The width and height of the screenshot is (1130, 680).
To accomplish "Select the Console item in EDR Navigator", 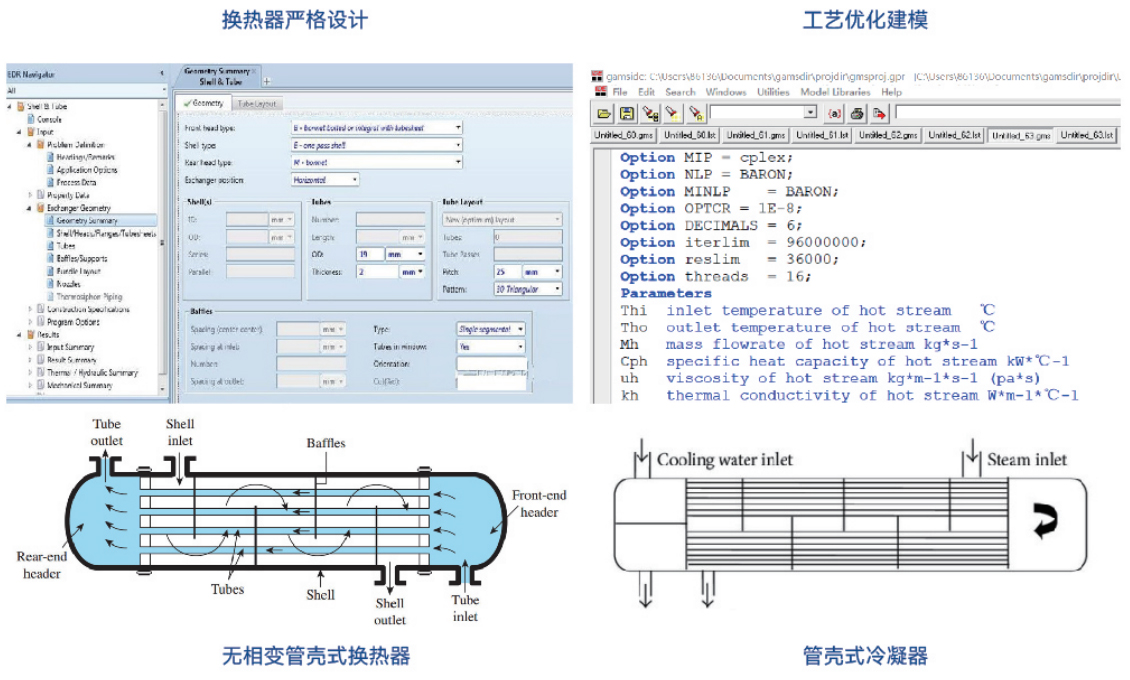I will click(49, 119).
